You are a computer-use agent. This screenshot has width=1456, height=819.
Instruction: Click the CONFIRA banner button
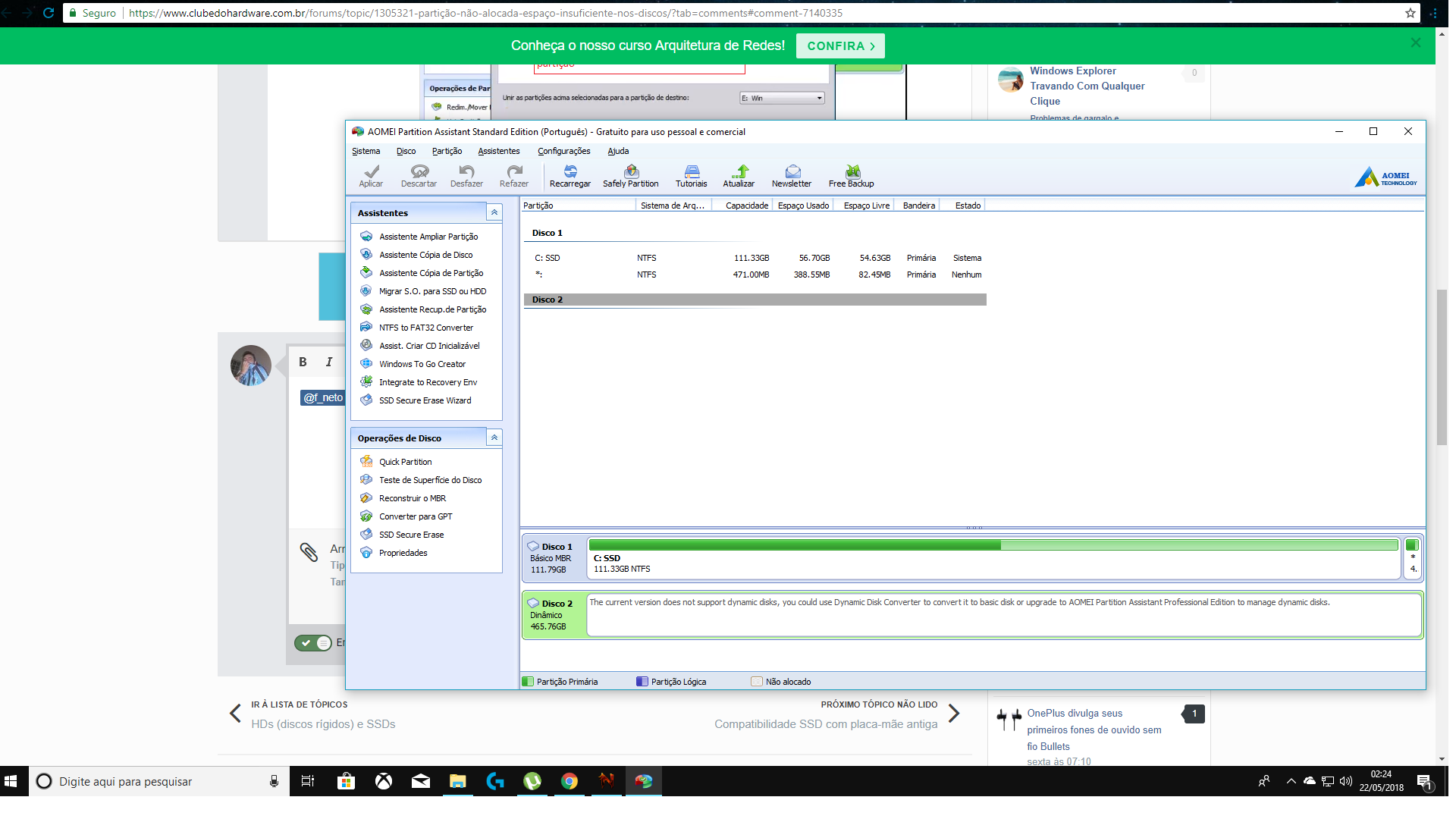pyautogui.click(x=840, y=46)
